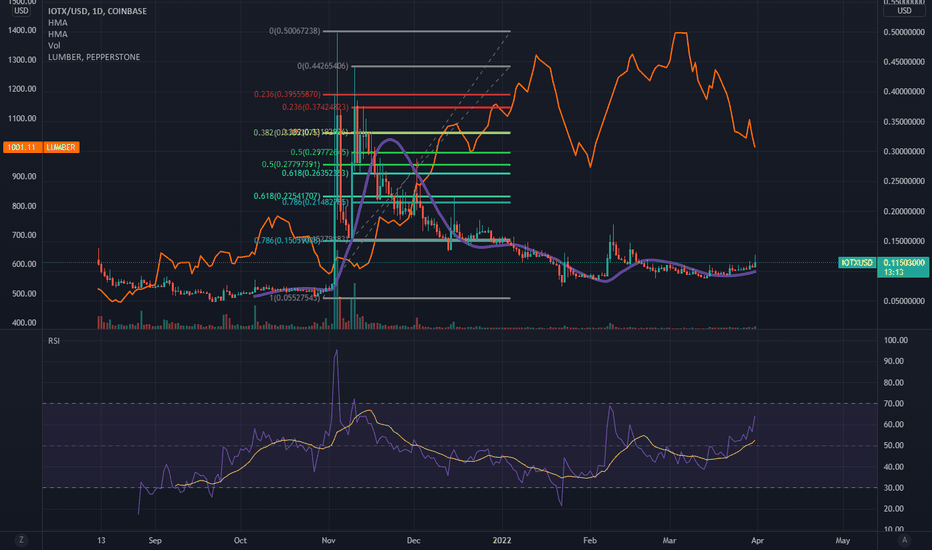Image resolution: width=932 pixels, height=550 pixels.
Task: Click the Feb label on time axis
Action: pos(590,540)
